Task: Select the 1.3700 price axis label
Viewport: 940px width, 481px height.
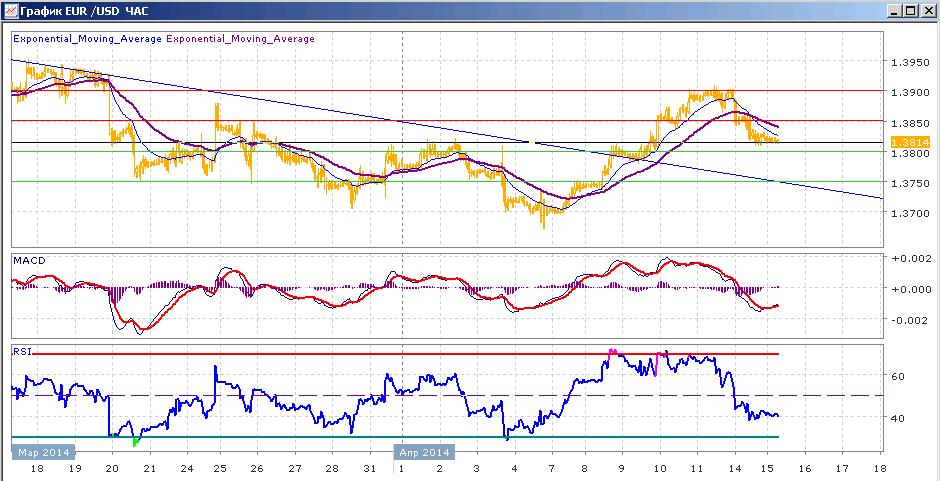Action: coord(910,214)
